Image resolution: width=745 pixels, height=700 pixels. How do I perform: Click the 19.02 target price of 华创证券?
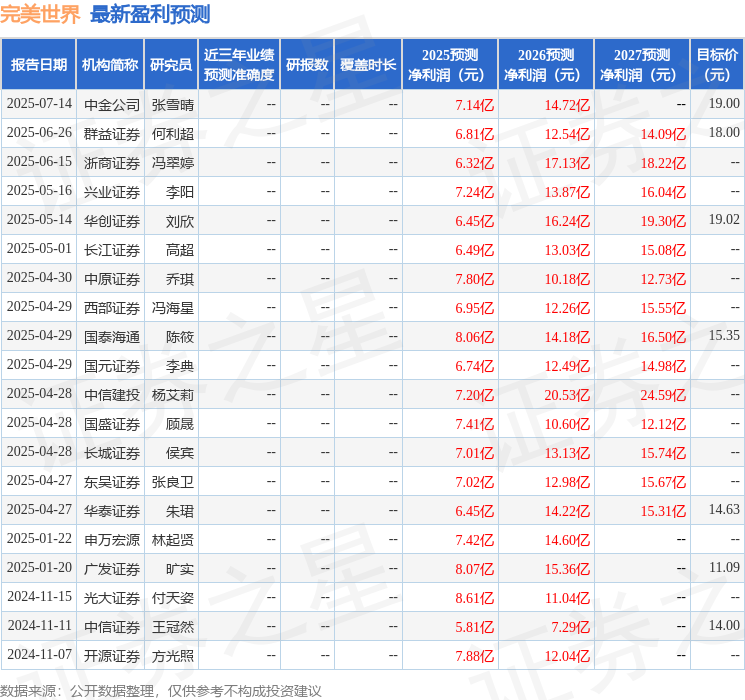click(x=723, y=220)
